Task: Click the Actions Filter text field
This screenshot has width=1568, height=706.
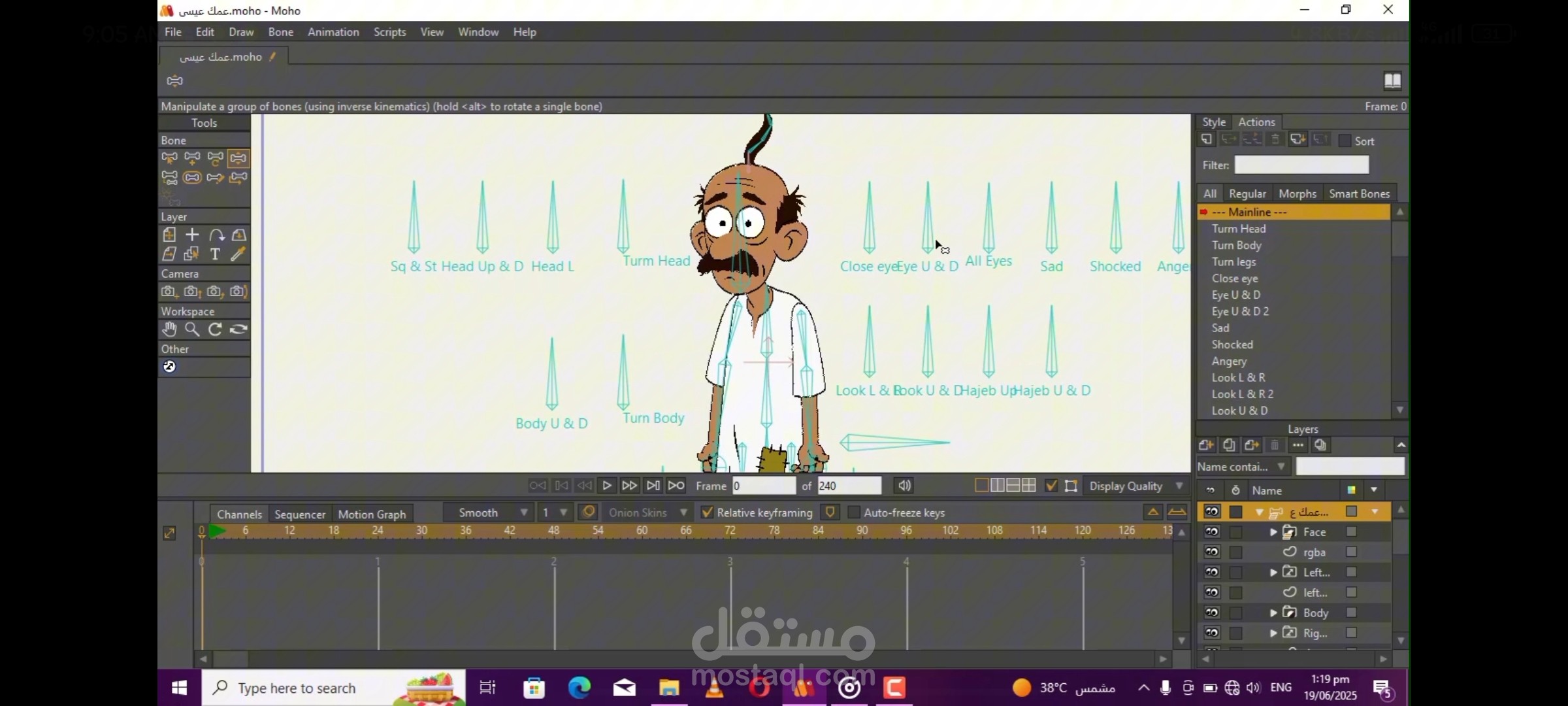Action: click(x=1301, y=165)
